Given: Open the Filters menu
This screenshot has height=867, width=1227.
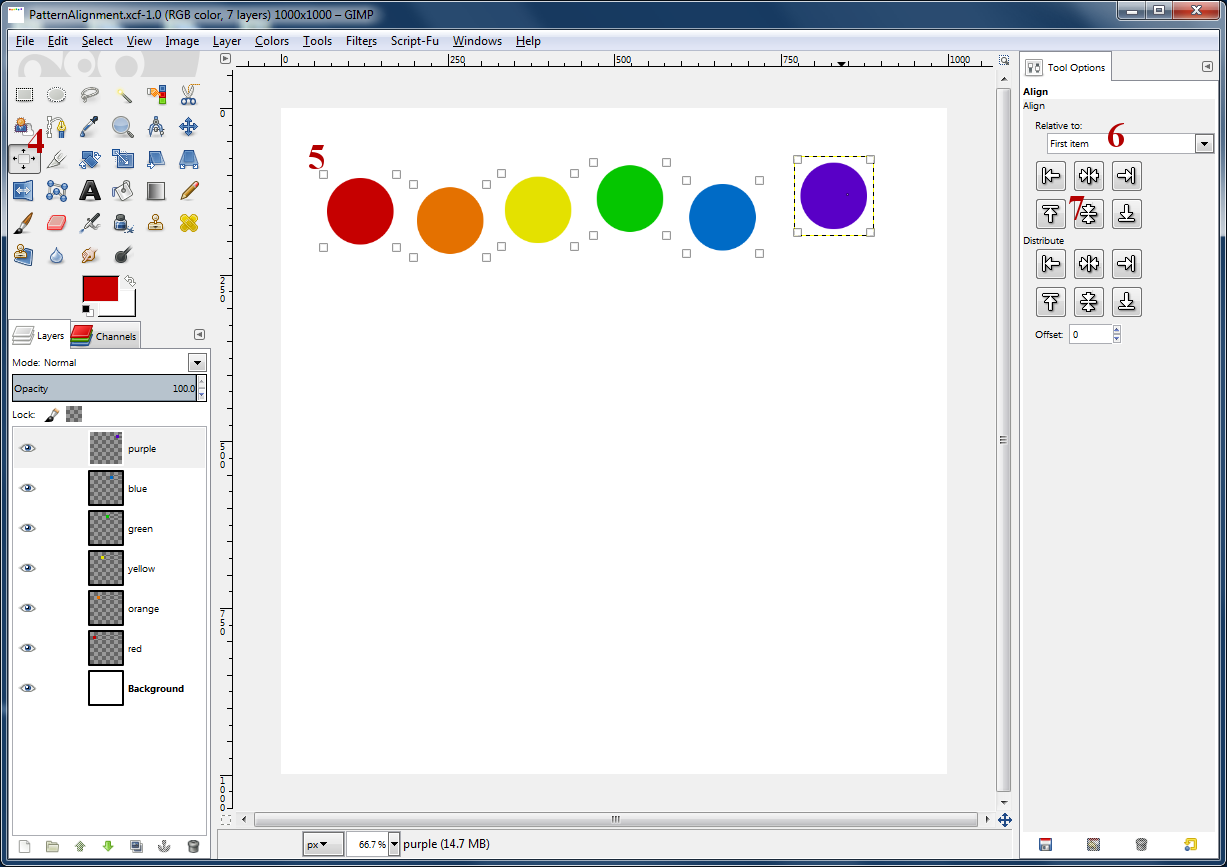Looking at the screenshot, I should pyautogui.click(x=361, y=41).
